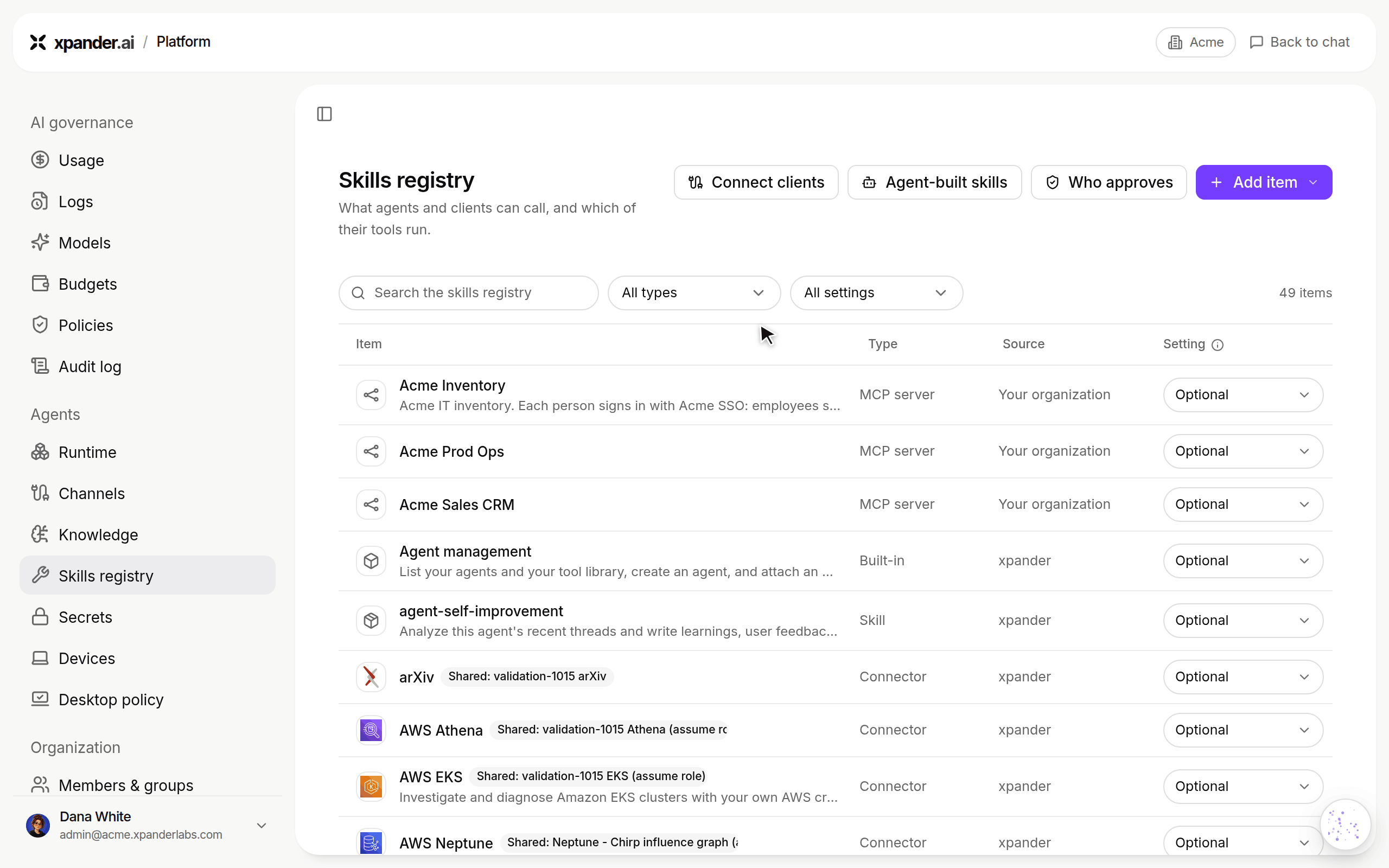Focus the skills registry search field
The height and width of the screenshot is (868, 1389).
point(468,293)
